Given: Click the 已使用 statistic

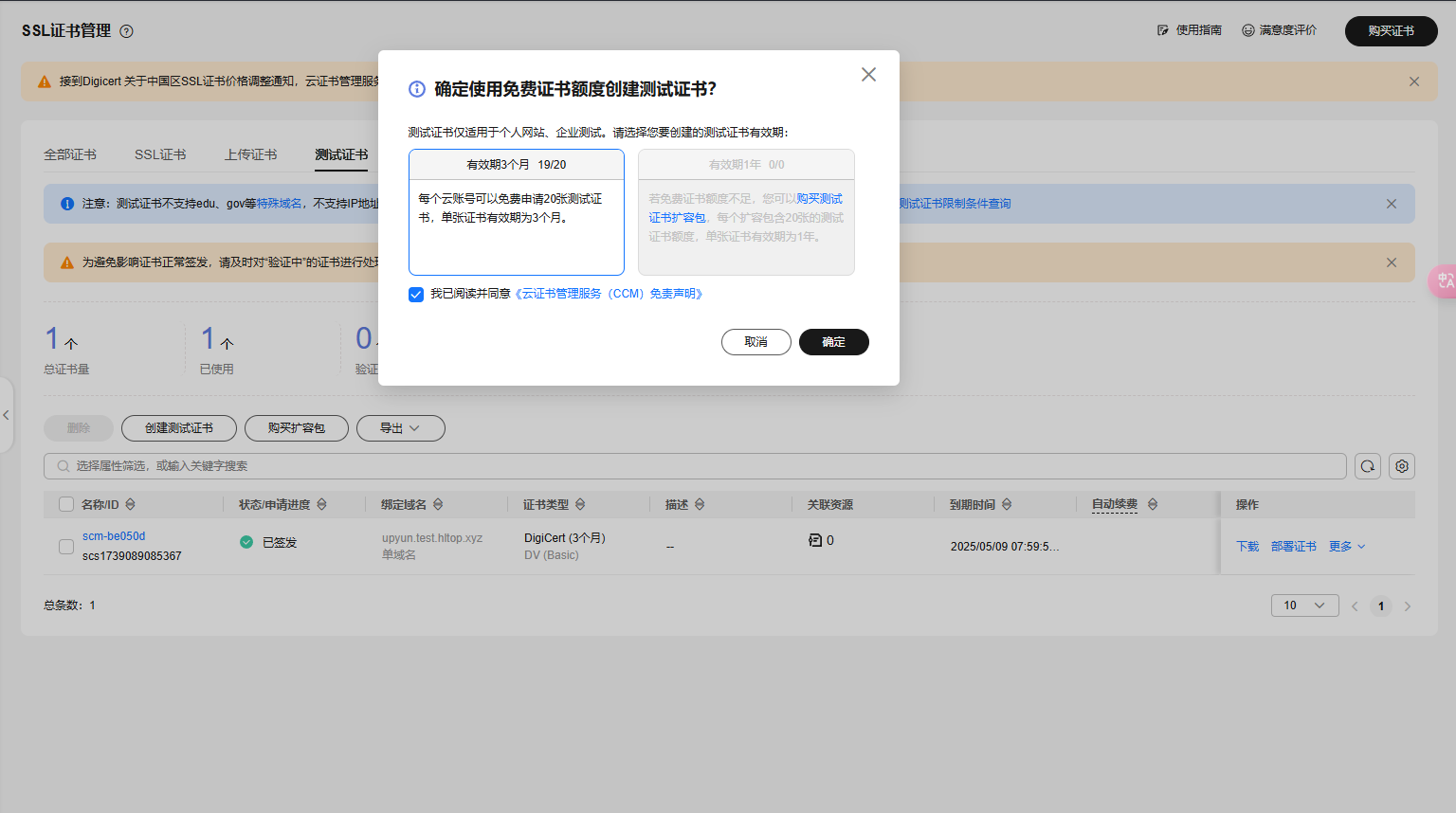Looking at the screenshot, I should [x=217, y=350].
